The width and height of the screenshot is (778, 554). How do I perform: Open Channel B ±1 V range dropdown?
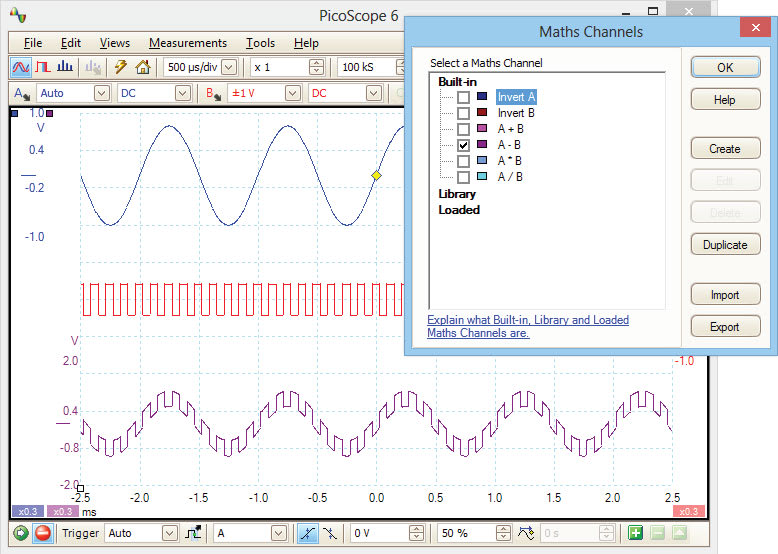coord(293,93)
